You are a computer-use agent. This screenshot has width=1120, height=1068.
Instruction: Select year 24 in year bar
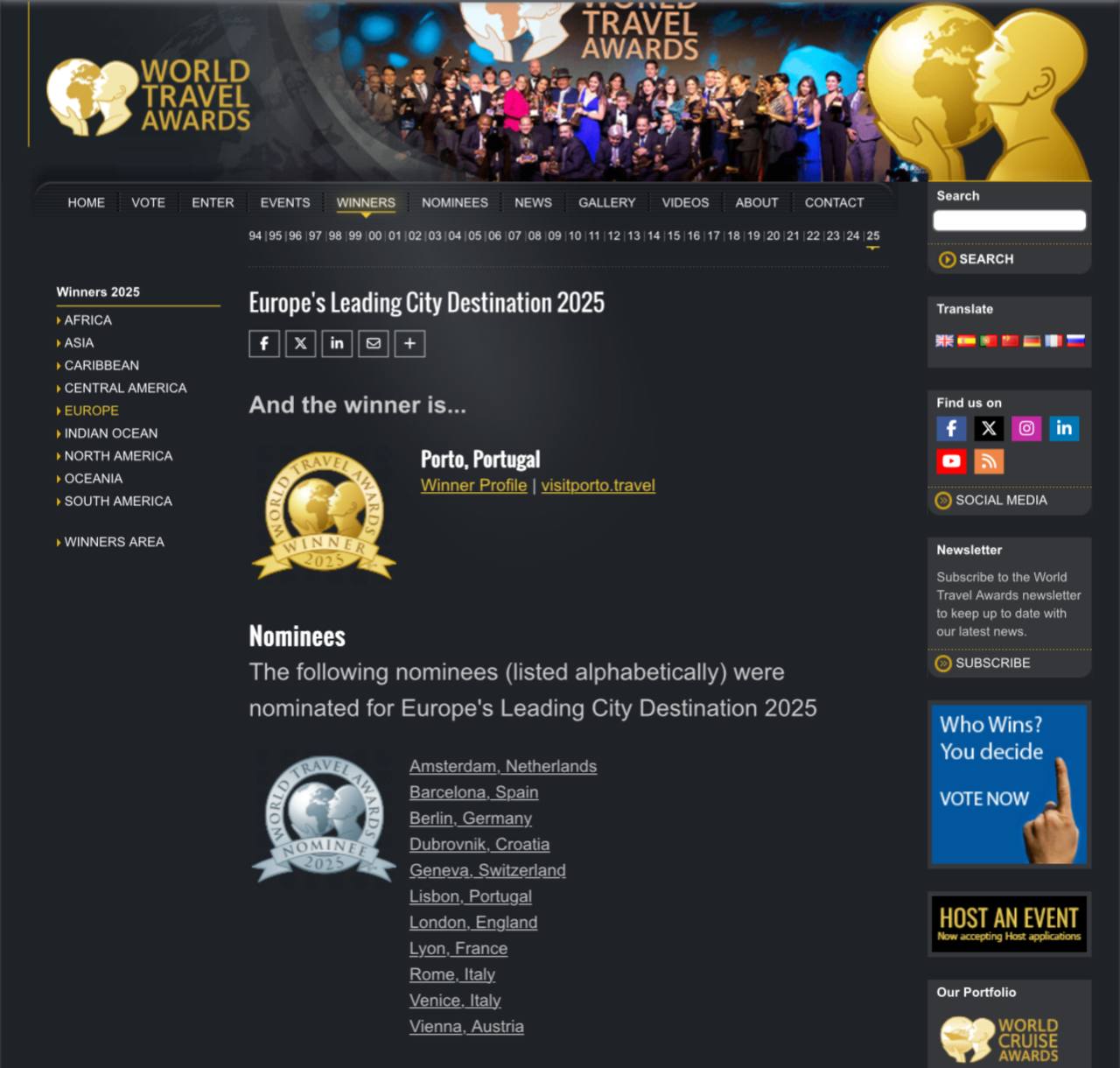click(x=852, y=236)
